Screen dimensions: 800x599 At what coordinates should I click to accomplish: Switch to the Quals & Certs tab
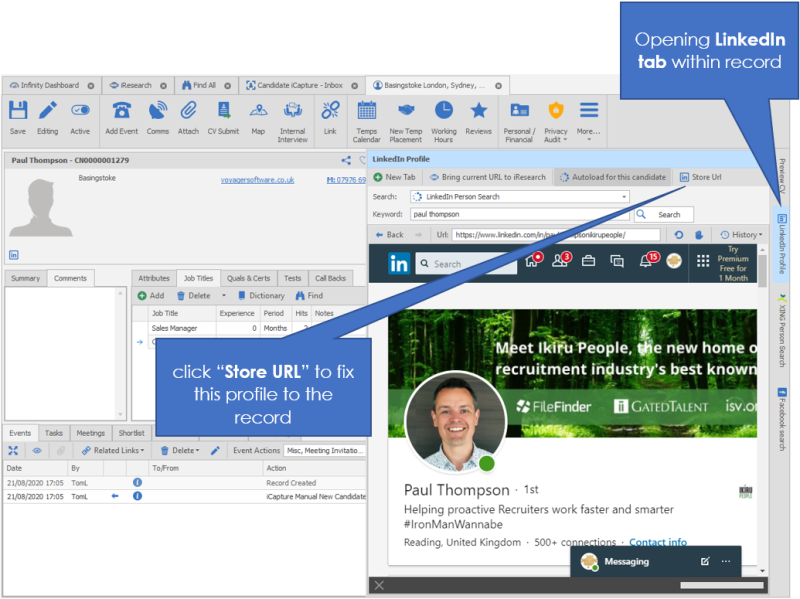click(x=248, y=278)
